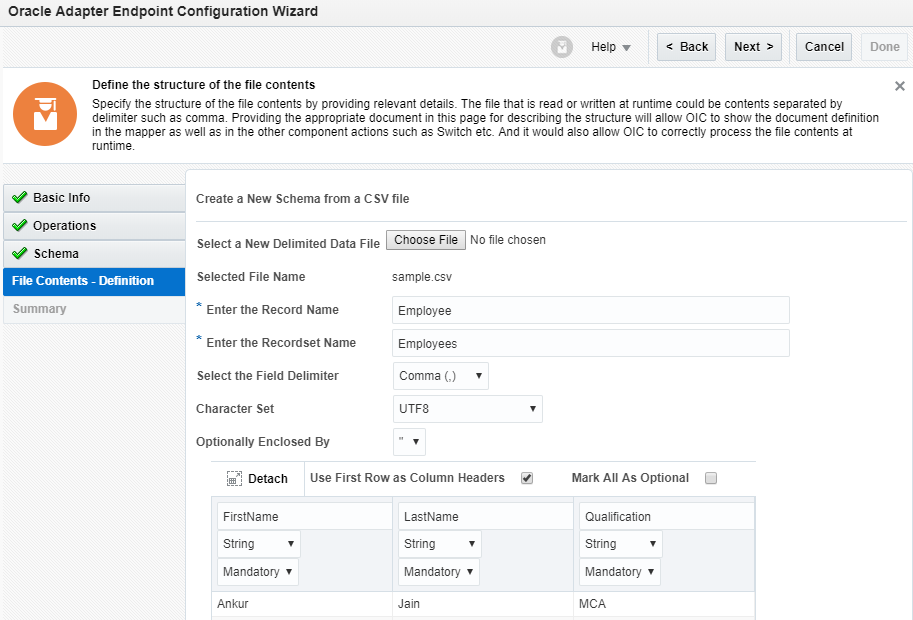Click the Schema green checkmark icon
This screenshot has height=620, width=913.
click(19, 254)
